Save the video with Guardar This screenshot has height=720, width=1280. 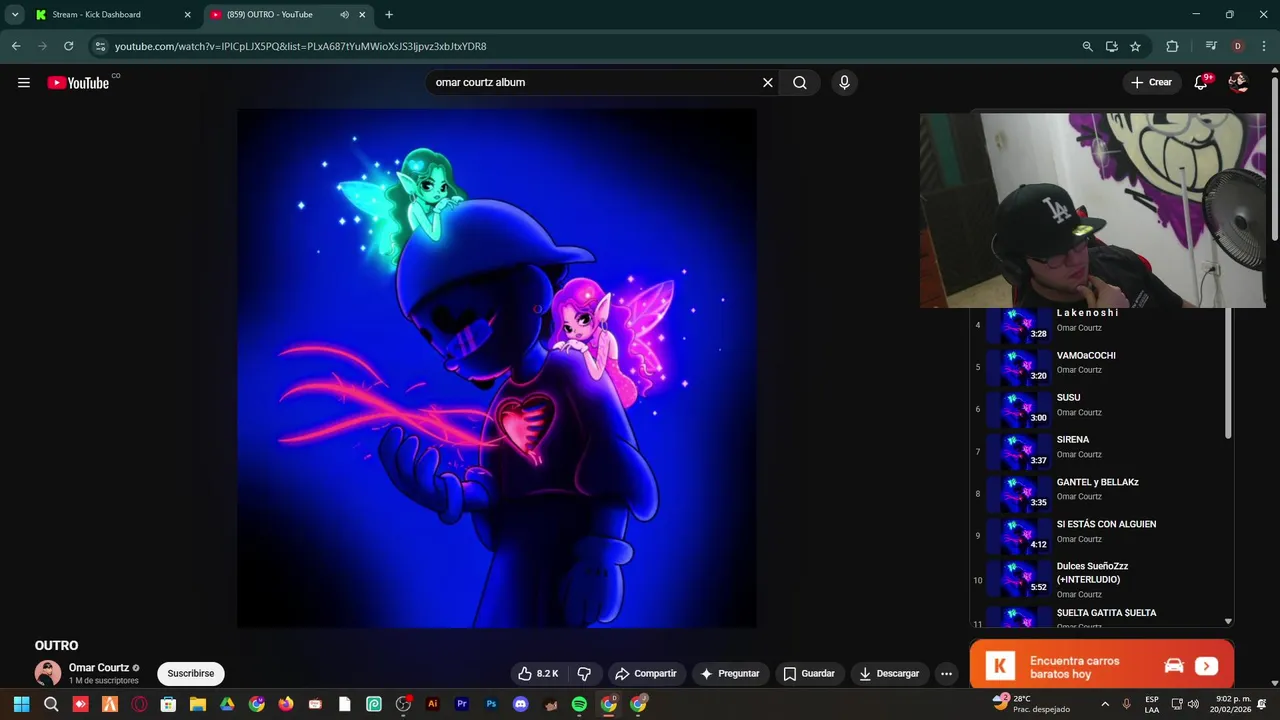click(809, 674)
